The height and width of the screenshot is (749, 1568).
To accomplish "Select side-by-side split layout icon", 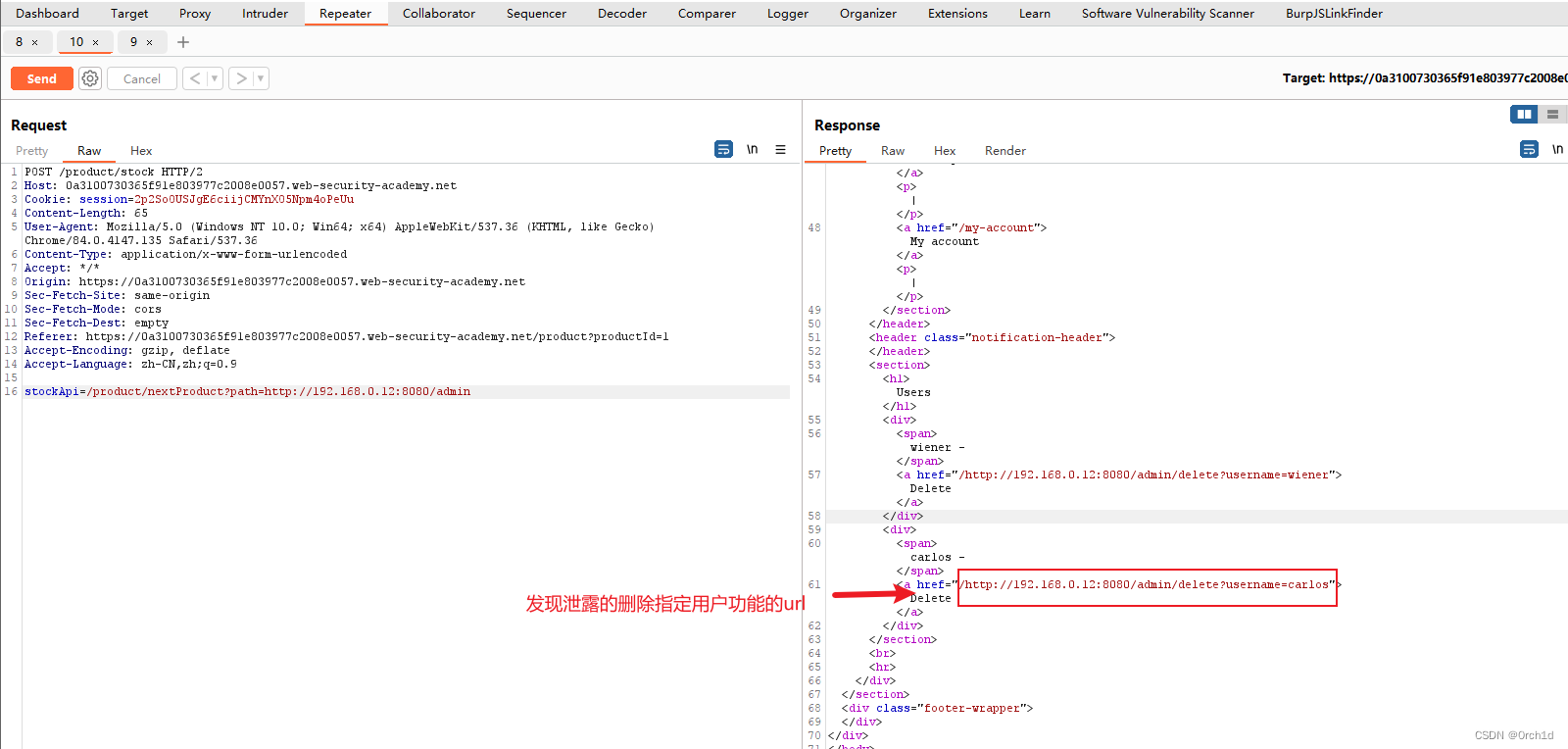I will pyautogui.click(x=1524, y=115).
